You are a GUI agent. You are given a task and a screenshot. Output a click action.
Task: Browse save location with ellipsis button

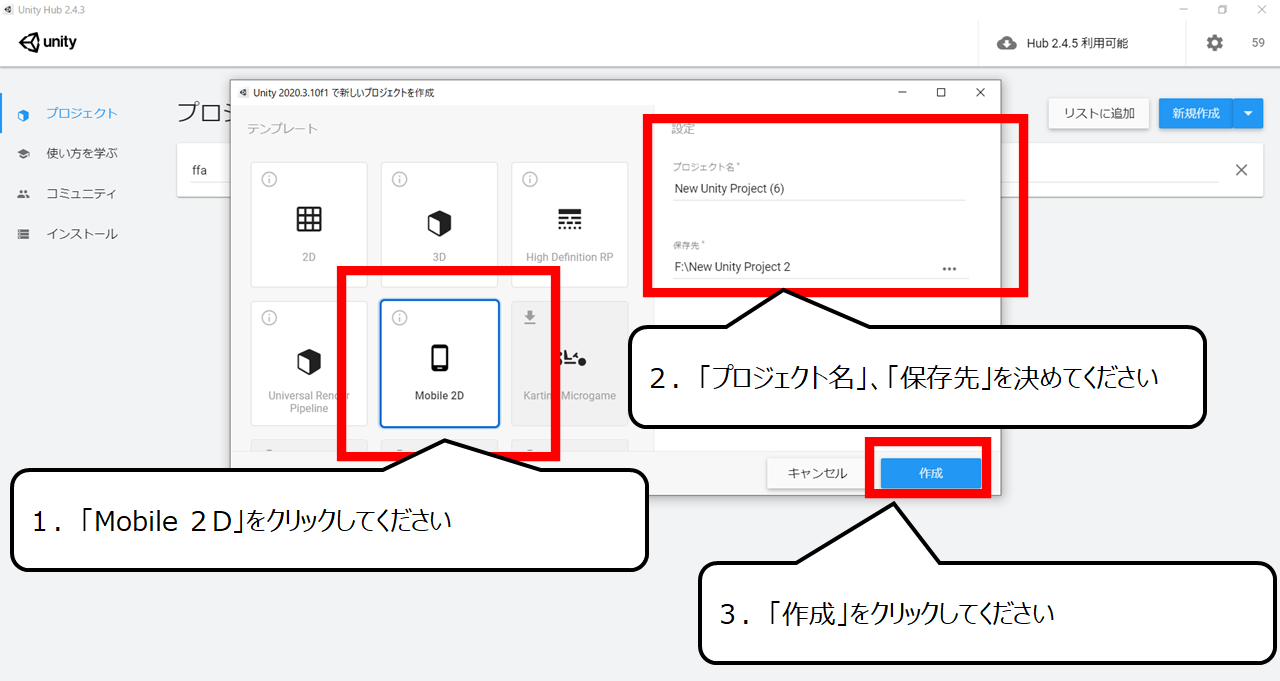click(949, 268)
